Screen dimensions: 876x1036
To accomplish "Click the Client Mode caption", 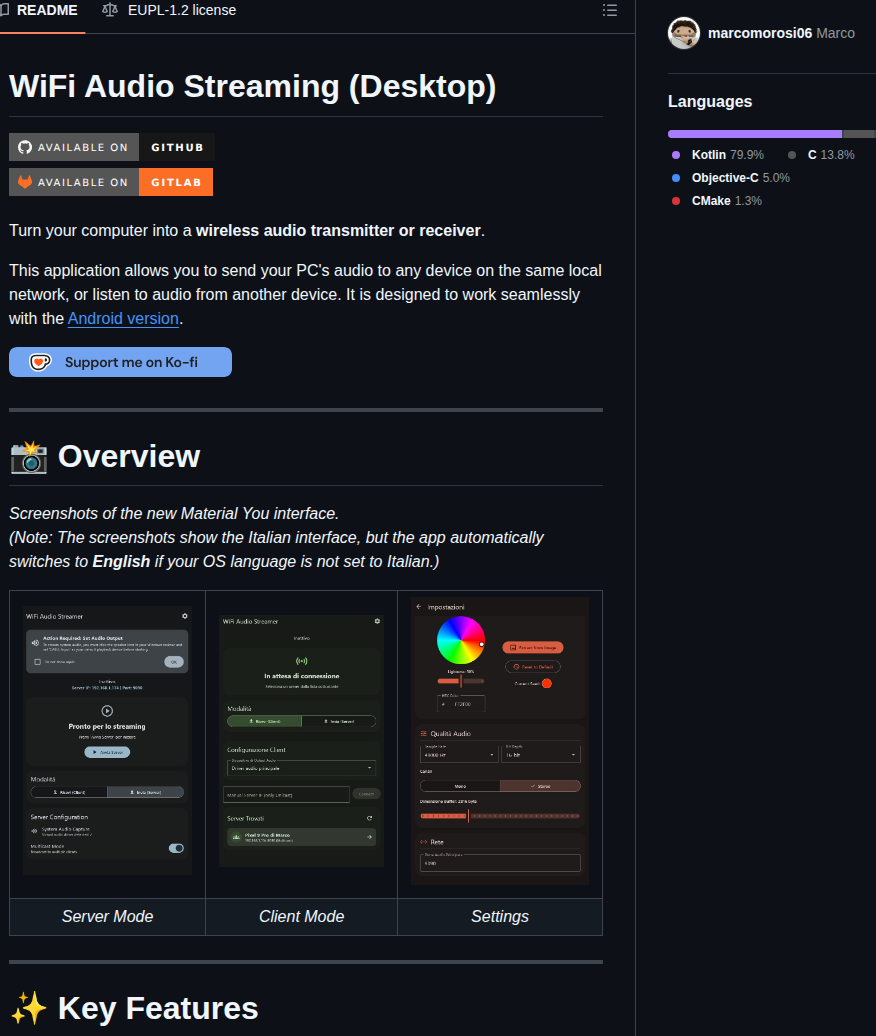I will tap(301, 916).
